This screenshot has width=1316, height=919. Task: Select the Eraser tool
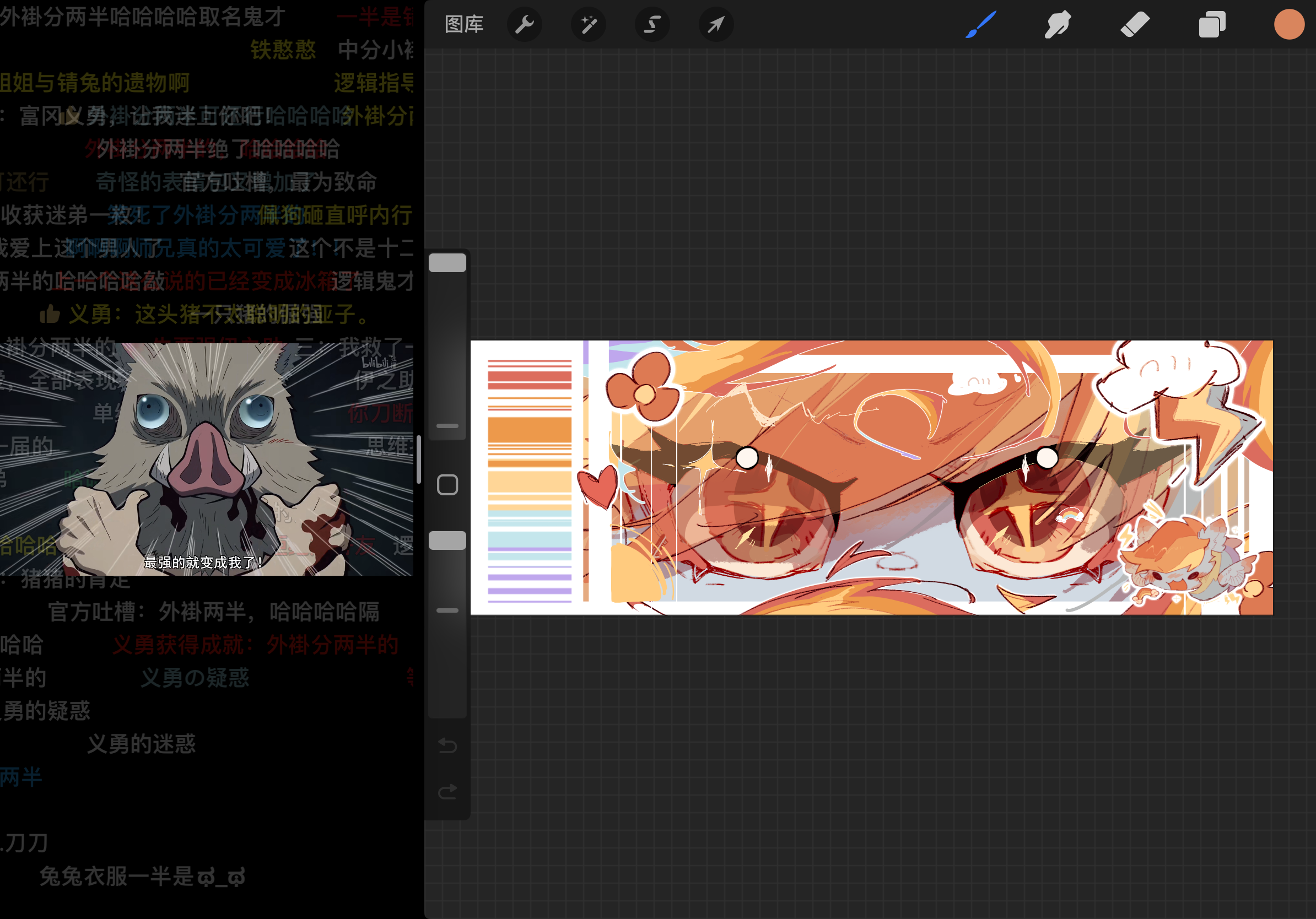(x=1134, y=25)
